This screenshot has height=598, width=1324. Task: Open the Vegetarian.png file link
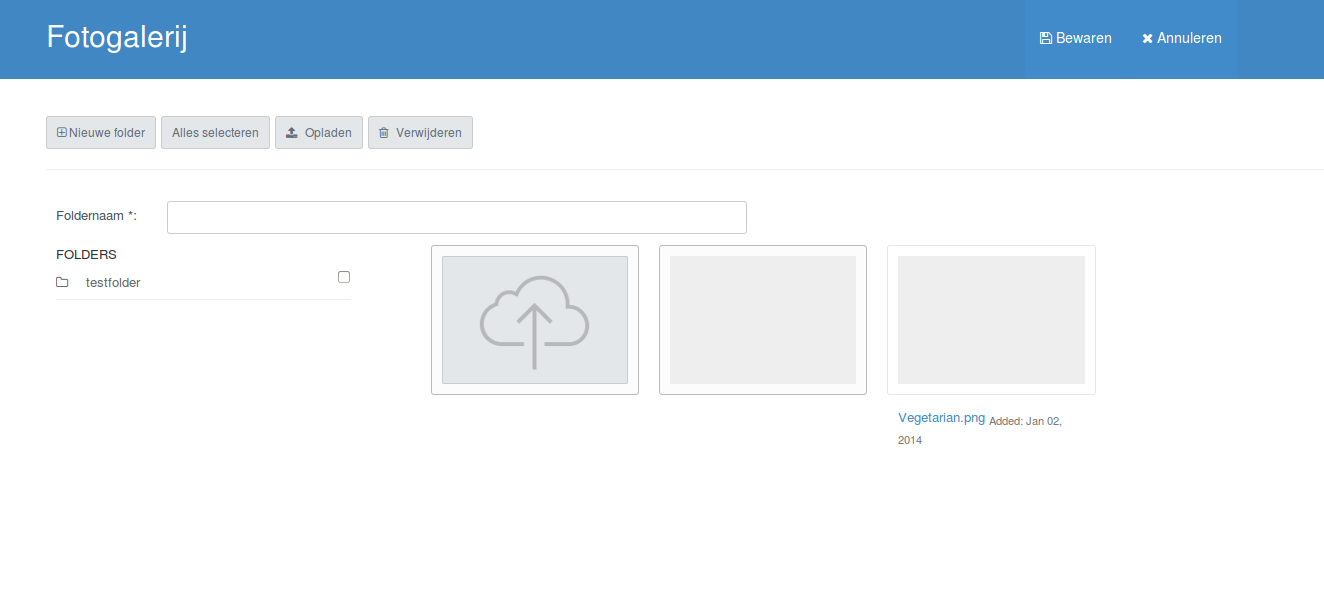pyautogui.click(x=941, y=418)
